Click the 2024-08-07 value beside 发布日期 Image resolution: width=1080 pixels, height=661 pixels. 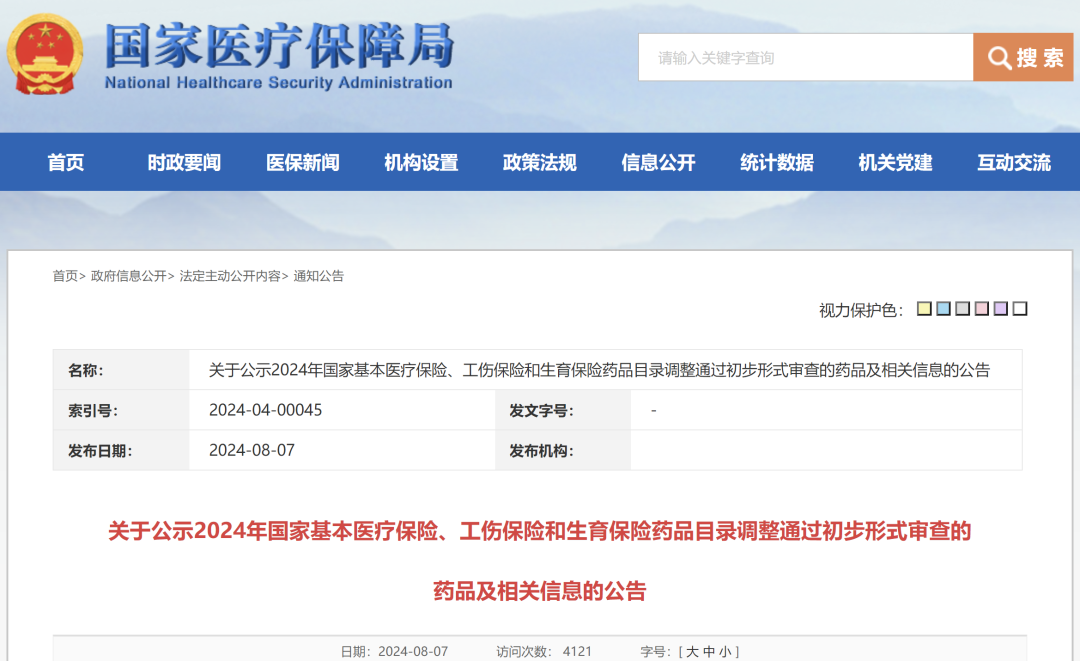click(251, 450)
